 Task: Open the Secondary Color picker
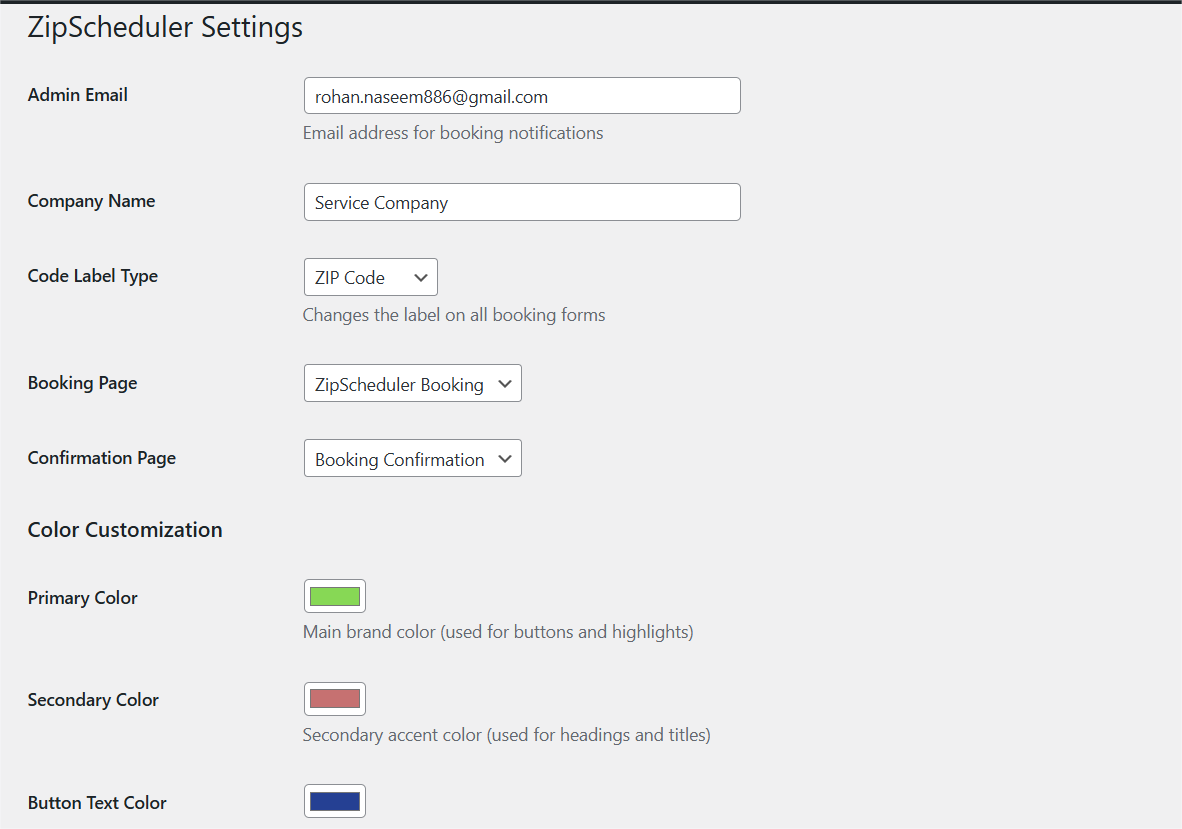click(334, 698)
